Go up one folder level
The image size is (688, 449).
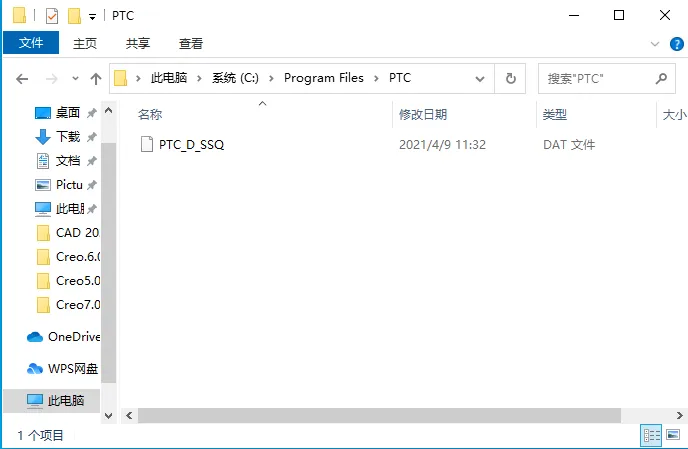(x=96, y=79)
